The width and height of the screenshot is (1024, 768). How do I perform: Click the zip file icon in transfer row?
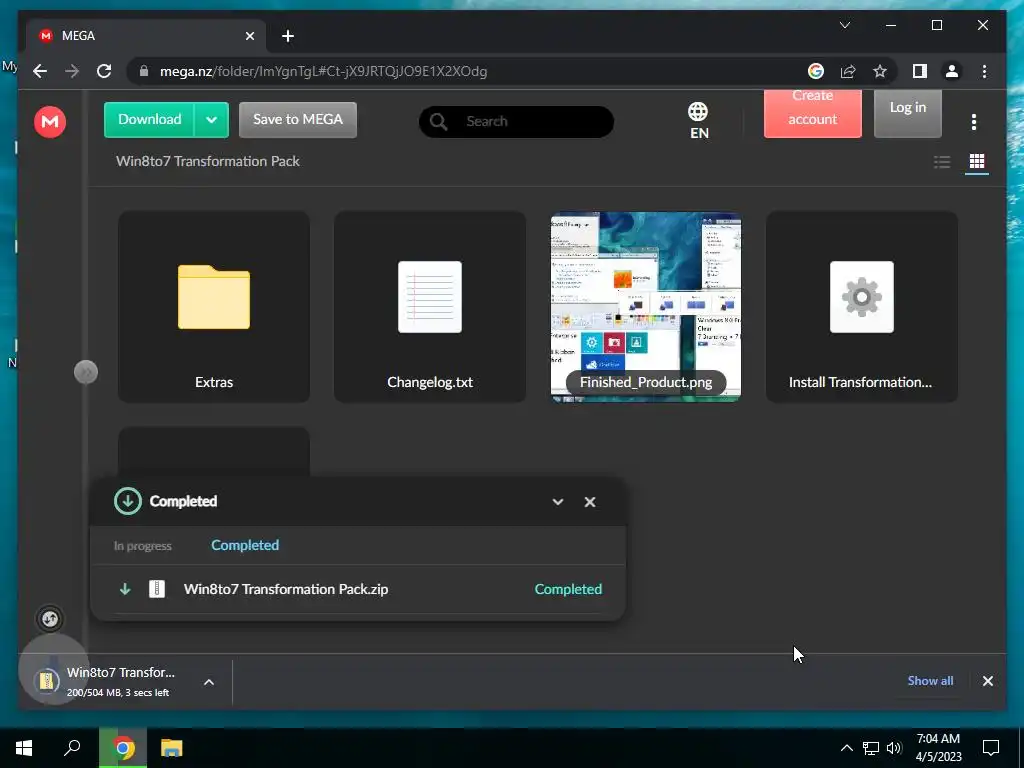157,589
